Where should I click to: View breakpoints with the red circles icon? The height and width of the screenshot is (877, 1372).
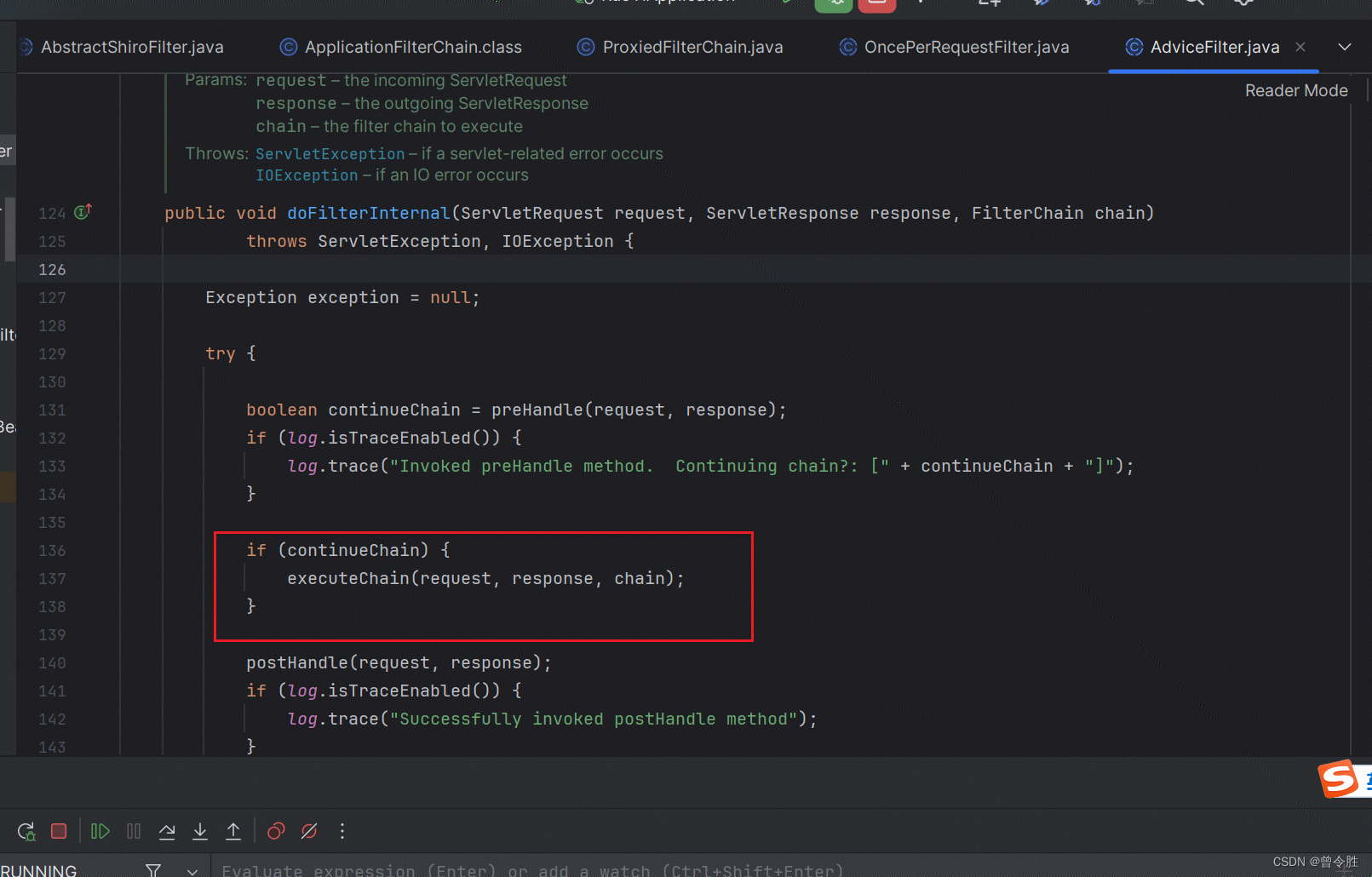[x=276, y=831]
